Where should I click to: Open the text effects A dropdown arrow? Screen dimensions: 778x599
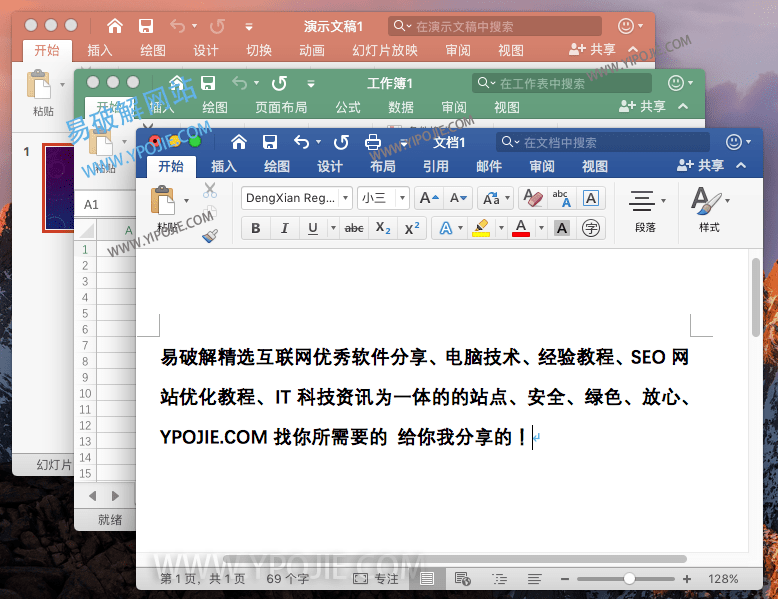460,228
